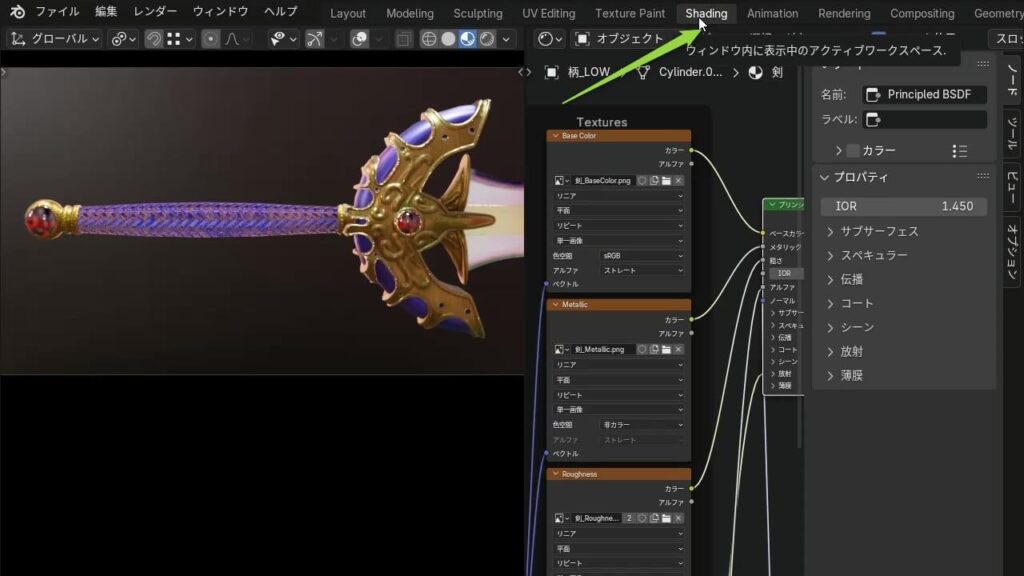Open the pivot point dropdown
Image resolution: width=1024 pixels, height=576 pixels.
(123, 39)
